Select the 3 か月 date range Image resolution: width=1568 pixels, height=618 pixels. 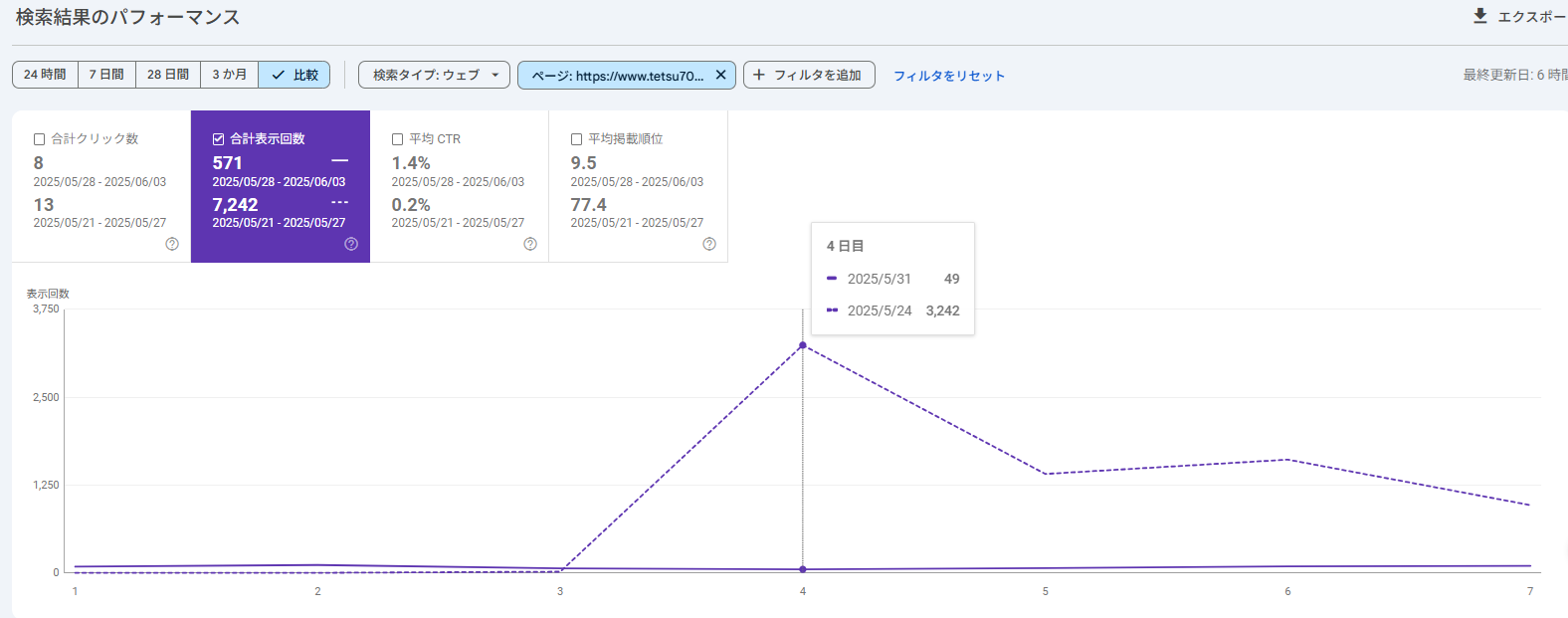[229, 75]
